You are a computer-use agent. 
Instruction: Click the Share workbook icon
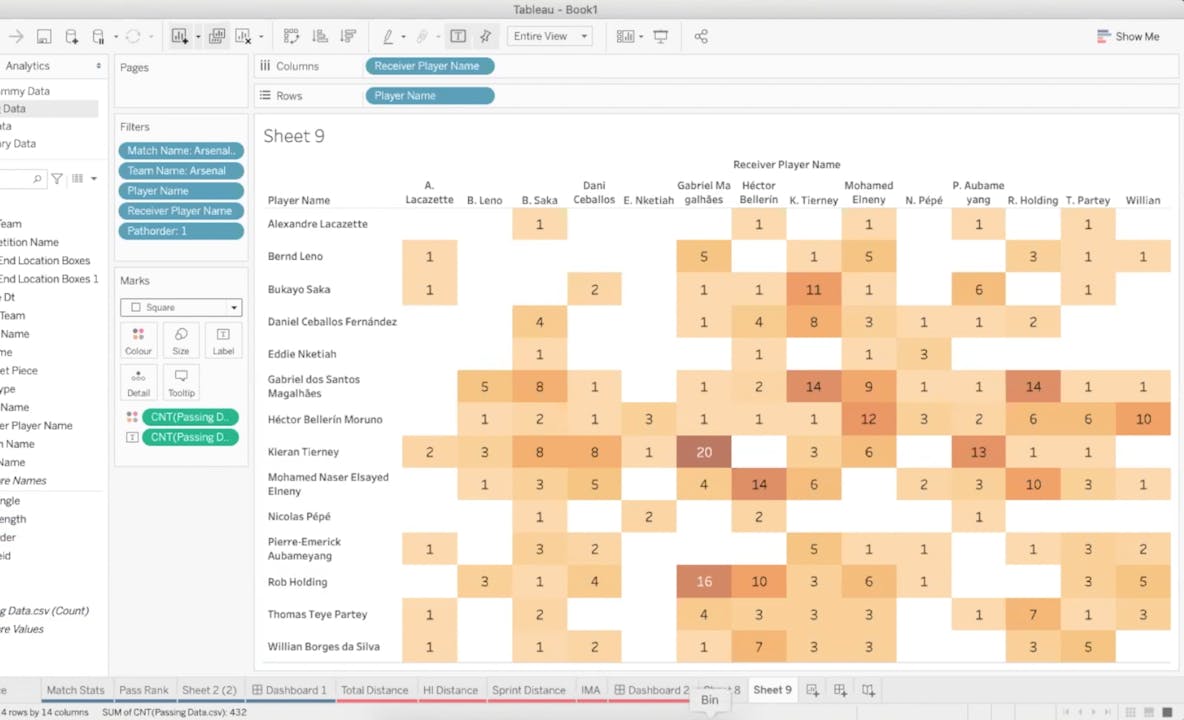(x=701, y=36)
